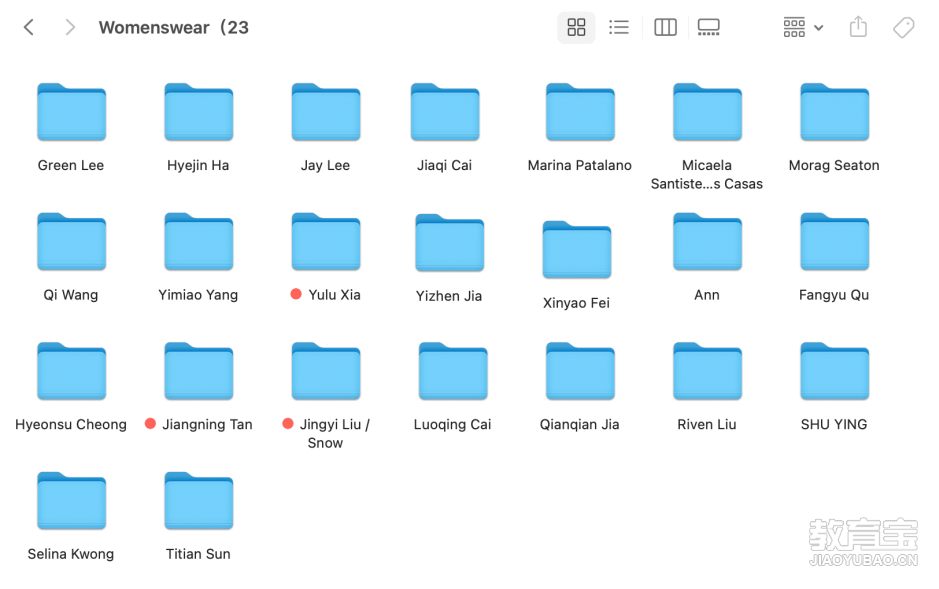The height and width of the screenshot is (589, 939).
Task: Select the Morag Seaton folder
Action: coord(835,112)
